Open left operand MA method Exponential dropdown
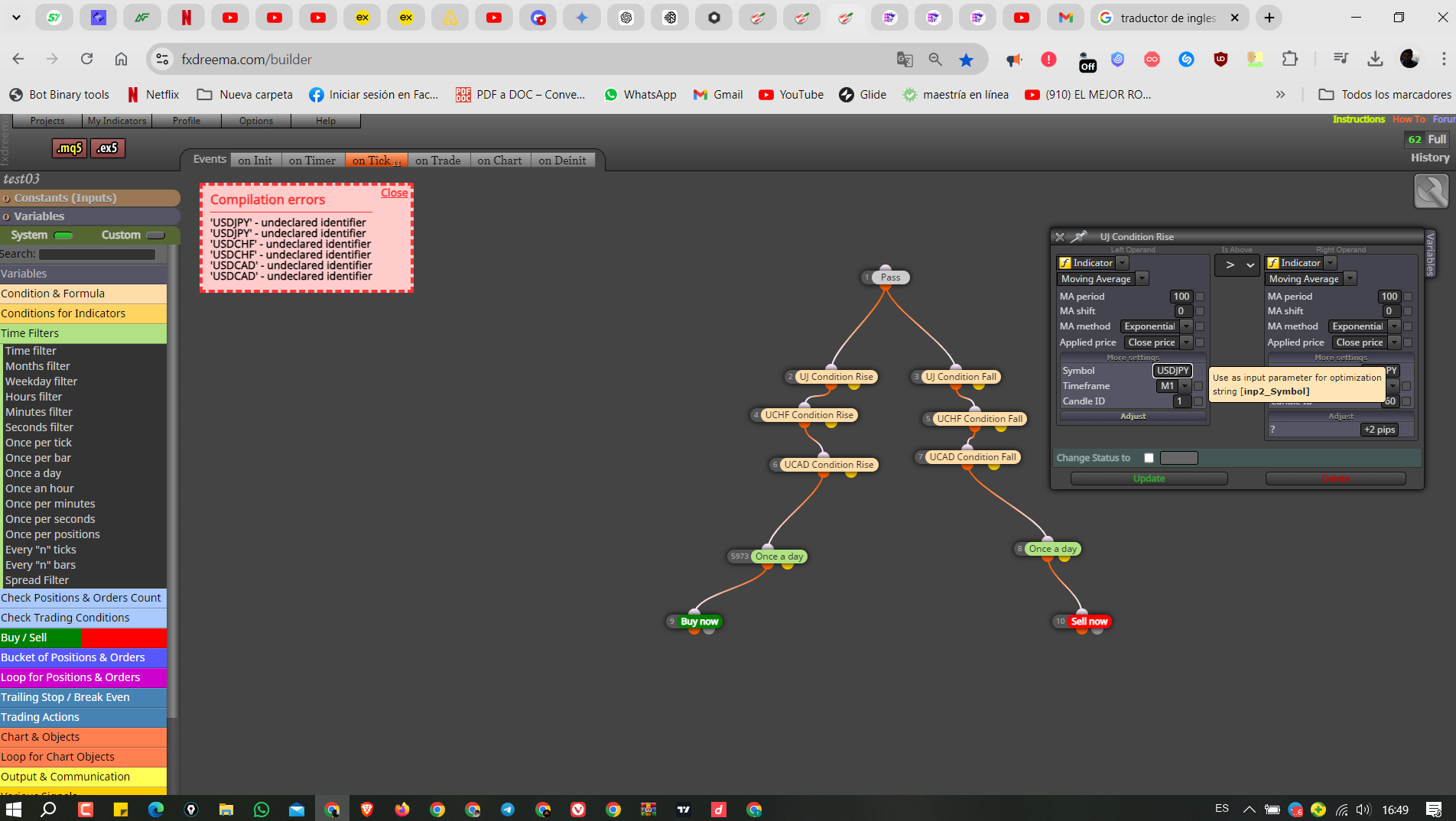This screenshot has height=821, width=1456. 1186,326
